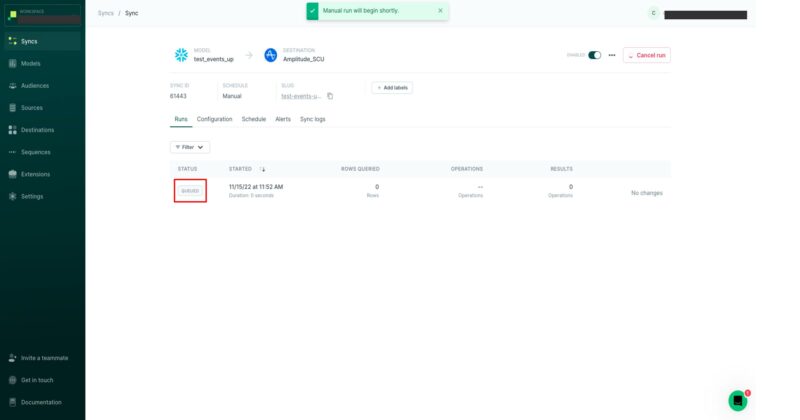
Task: Sort runs by Started column arrow
Action: (x=263, y=169)
